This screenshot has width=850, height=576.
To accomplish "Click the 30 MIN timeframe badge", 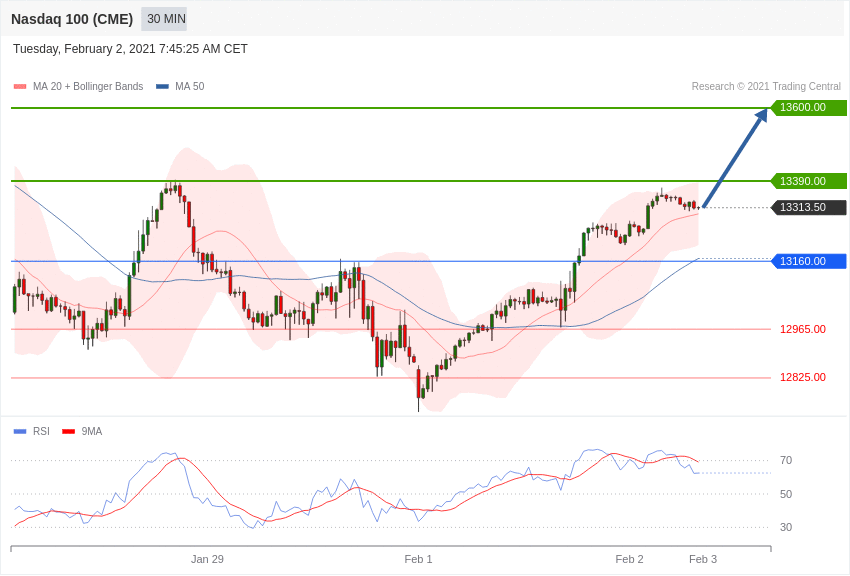I will 164,19.
